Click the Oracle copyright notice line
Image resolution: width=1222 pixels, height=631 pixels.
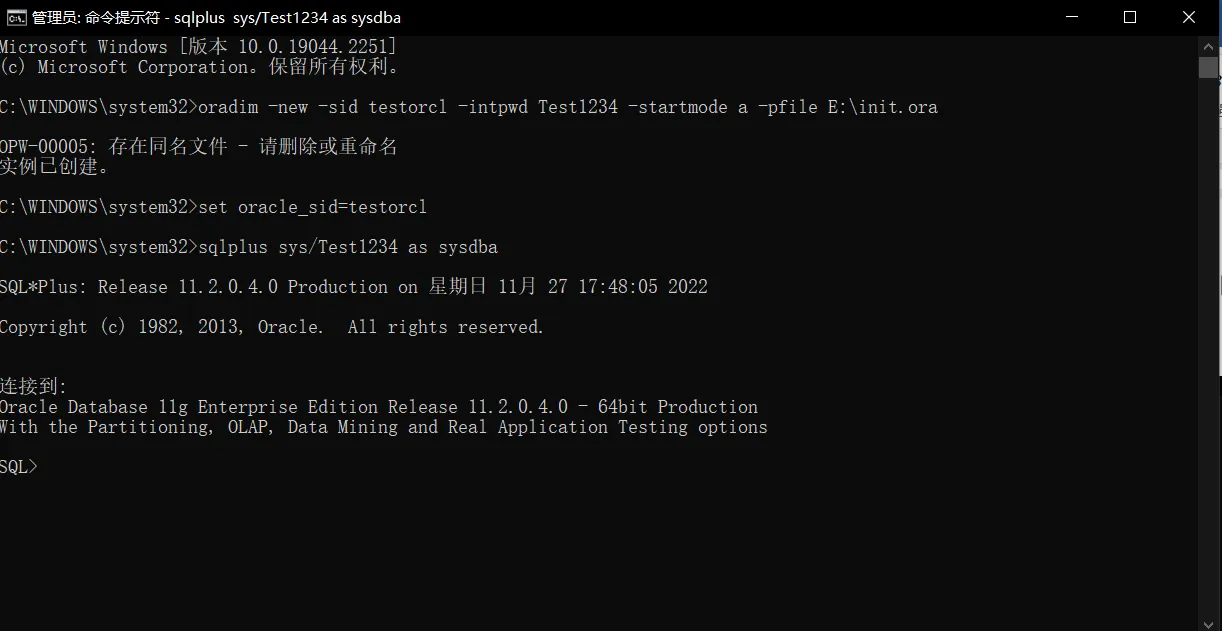(x=271, y=327)
